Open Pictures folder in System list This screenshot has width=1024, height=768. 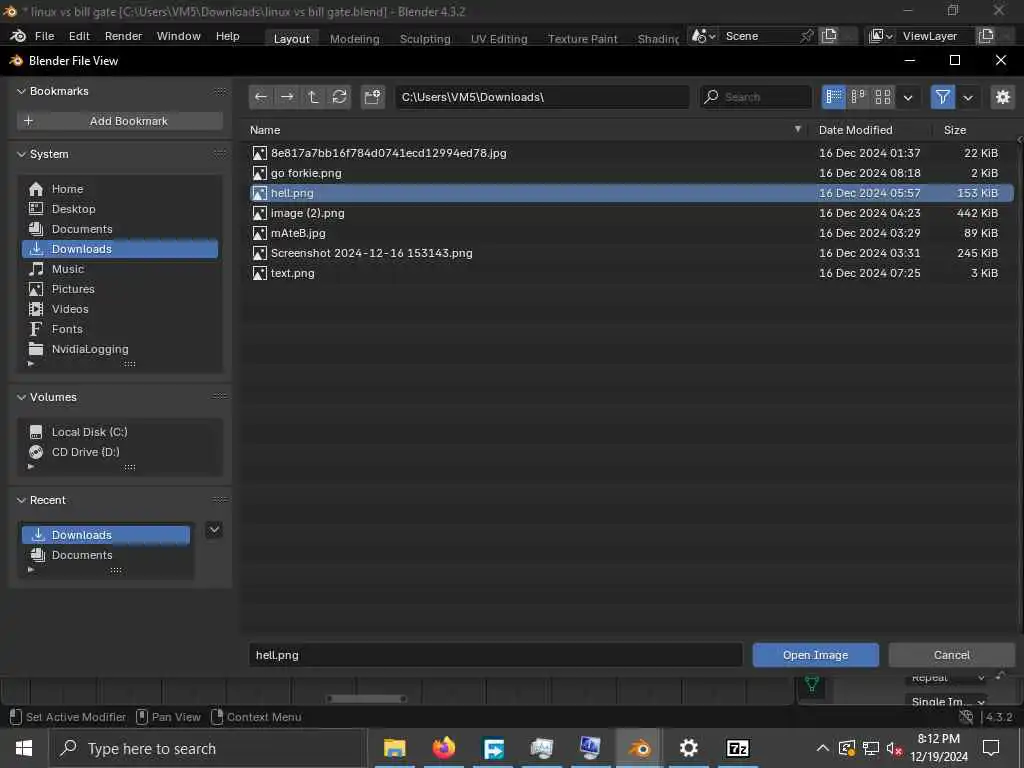pos(120,289)
